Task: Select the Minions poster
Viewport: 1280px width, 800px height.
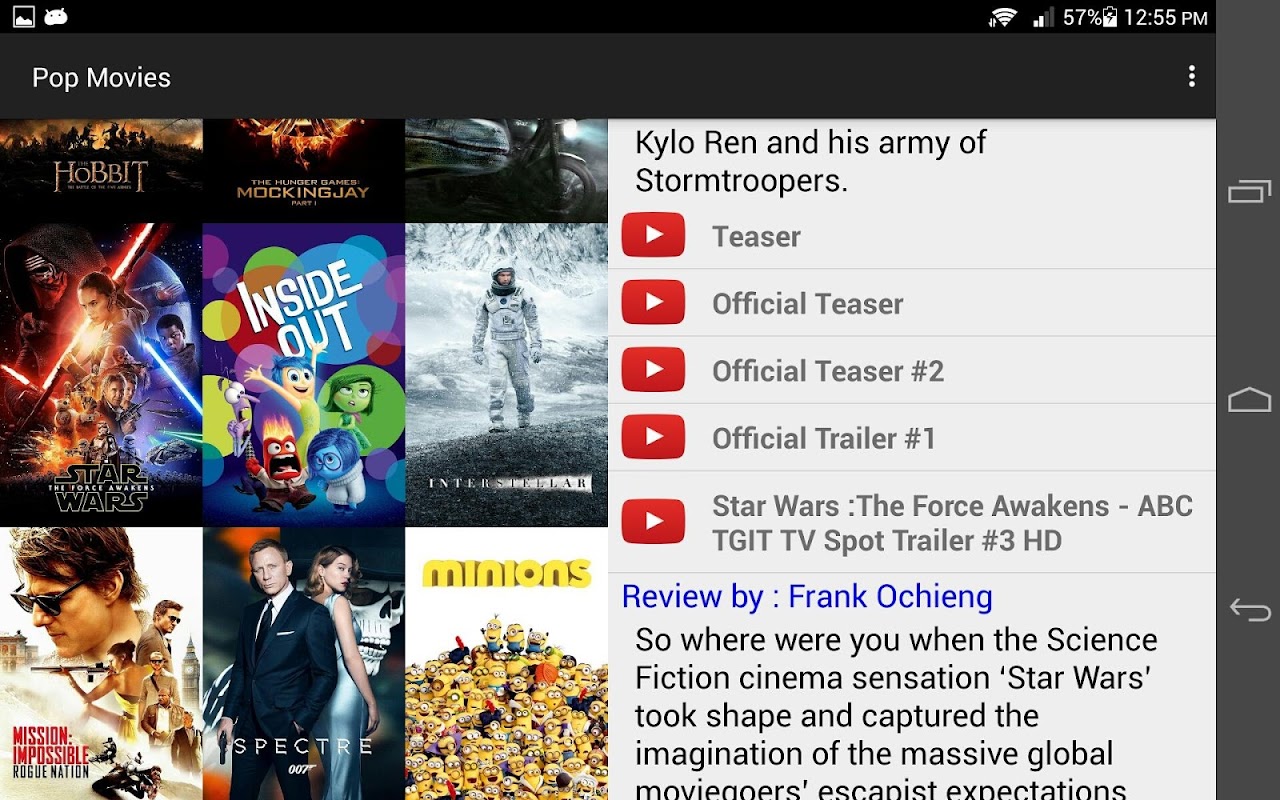Action: tap(506, 663)
